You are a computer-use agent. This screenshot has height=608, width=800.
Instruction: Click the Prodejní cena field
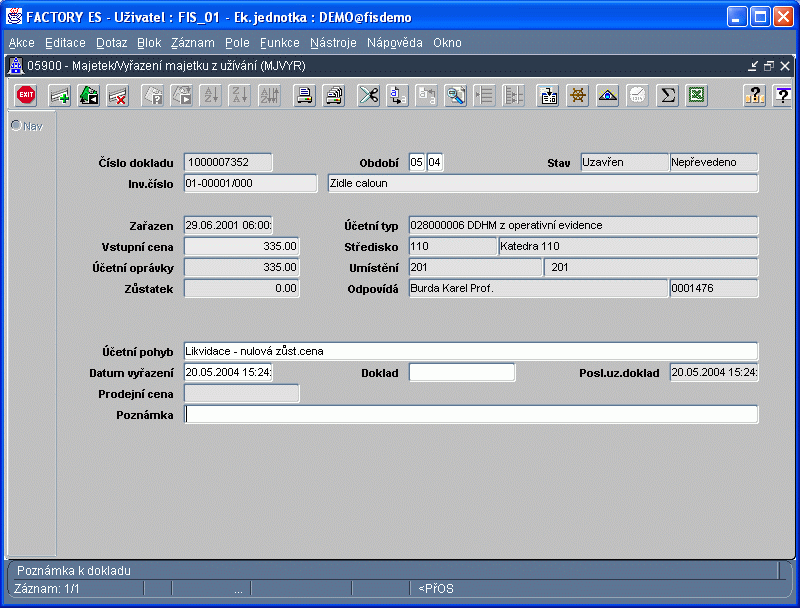click(x=241, y=393)
